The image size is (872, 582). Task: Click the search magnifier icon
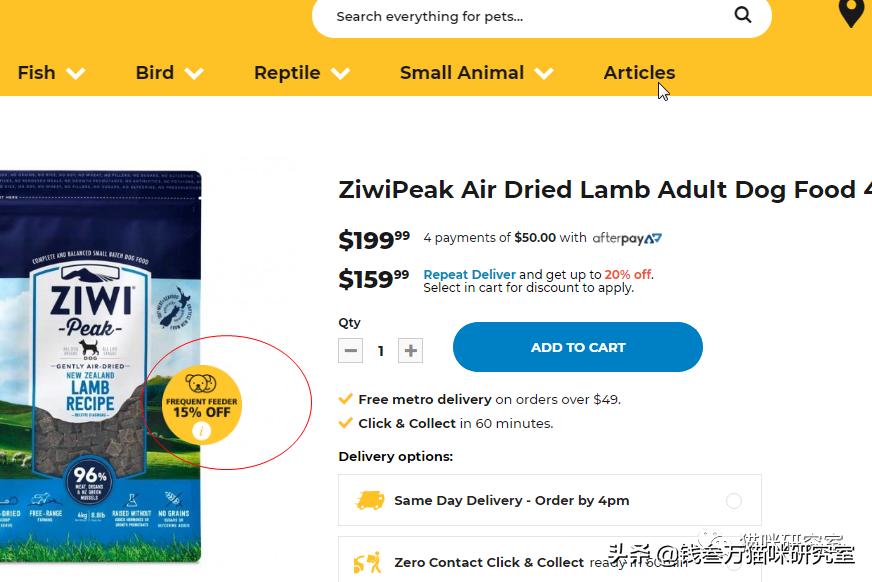pos(742,15)
